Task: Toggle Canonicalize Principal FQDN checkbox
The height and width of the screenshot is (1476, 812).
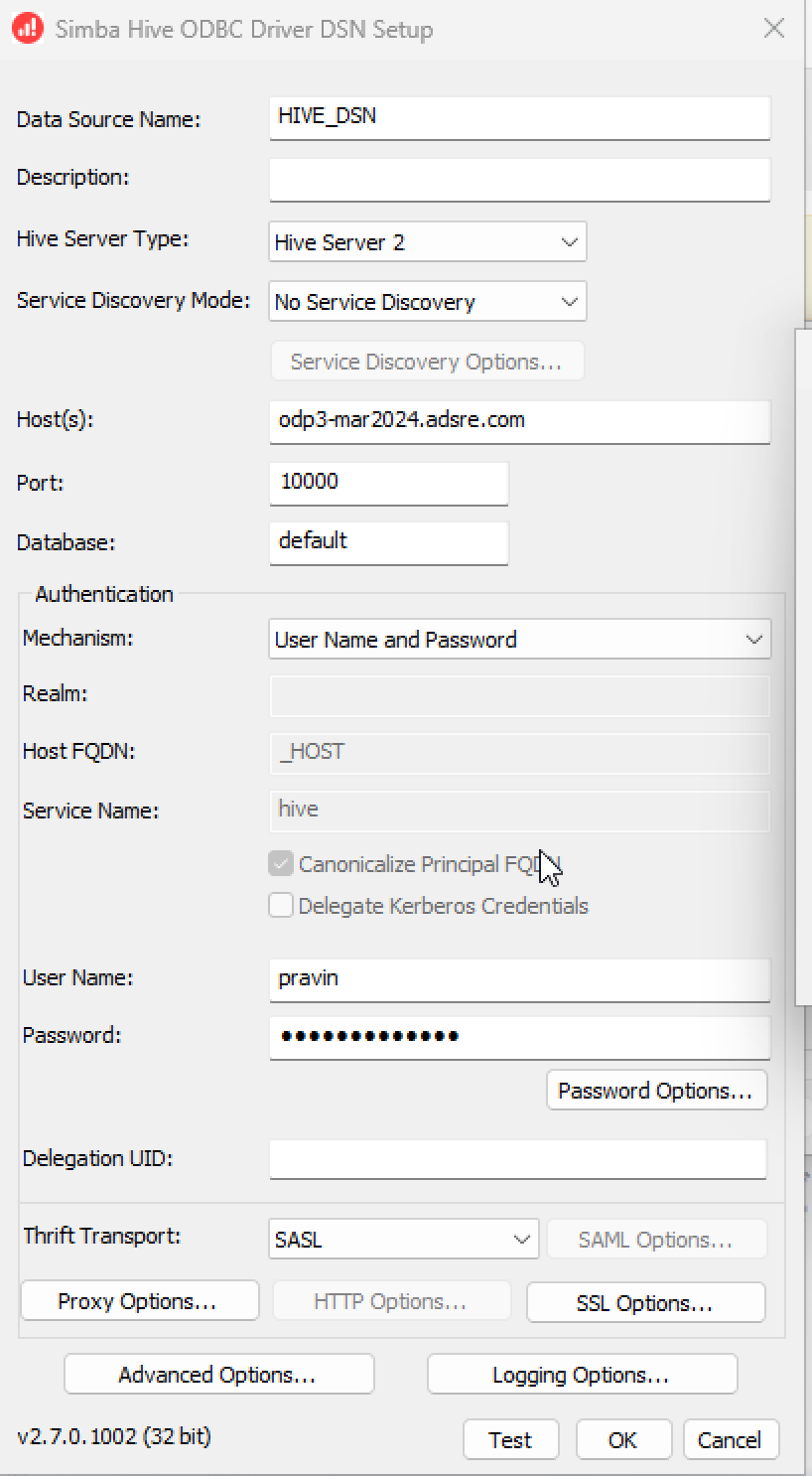Action: coord(281,863)
